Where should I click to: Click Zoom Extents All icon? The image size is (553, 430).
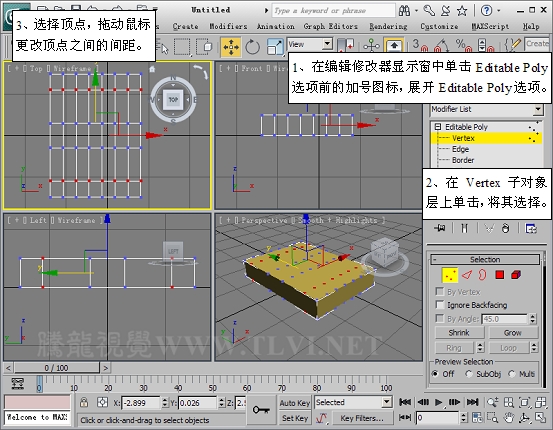click(x=541, y=402)
